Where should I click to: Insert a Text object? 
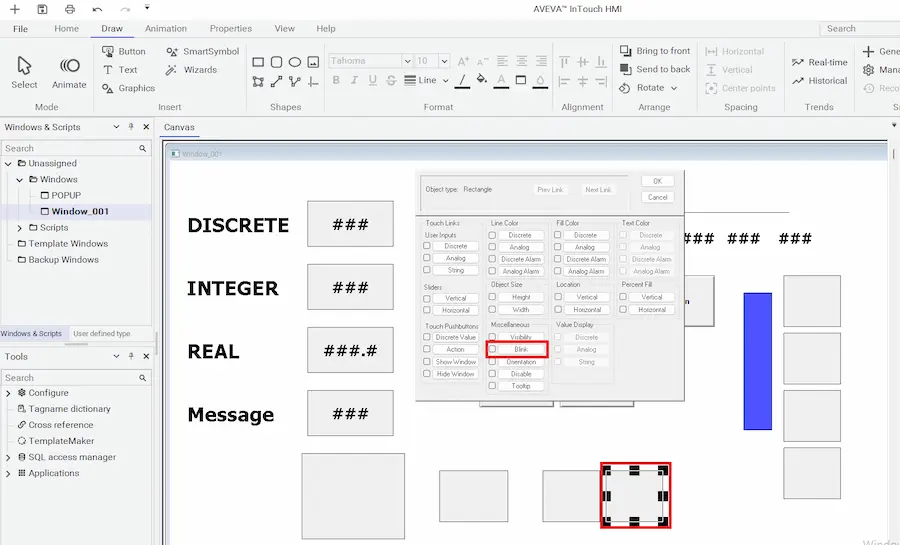tap(120, 69)
